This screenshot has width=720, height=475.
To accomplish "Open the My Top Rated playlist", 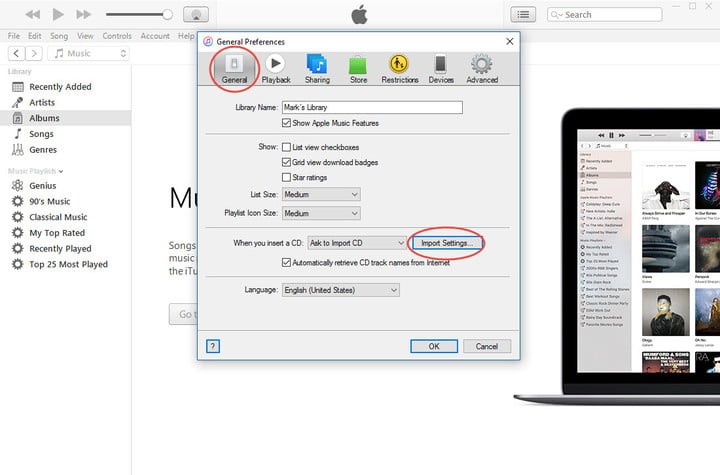I will [x=66, y=233].
